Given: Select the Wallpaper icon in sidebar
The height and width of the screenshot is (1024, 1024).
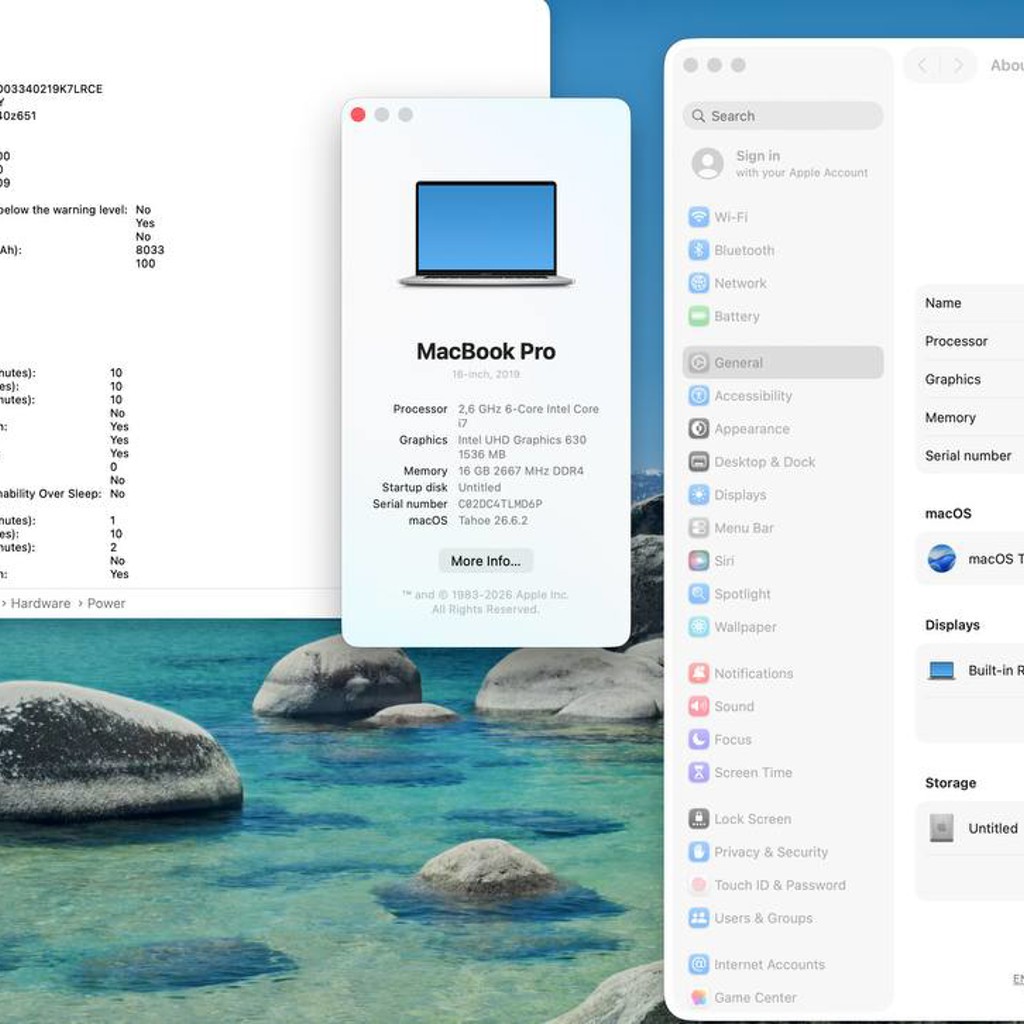Looking at the screenshot, I should [x=698, y=627].
